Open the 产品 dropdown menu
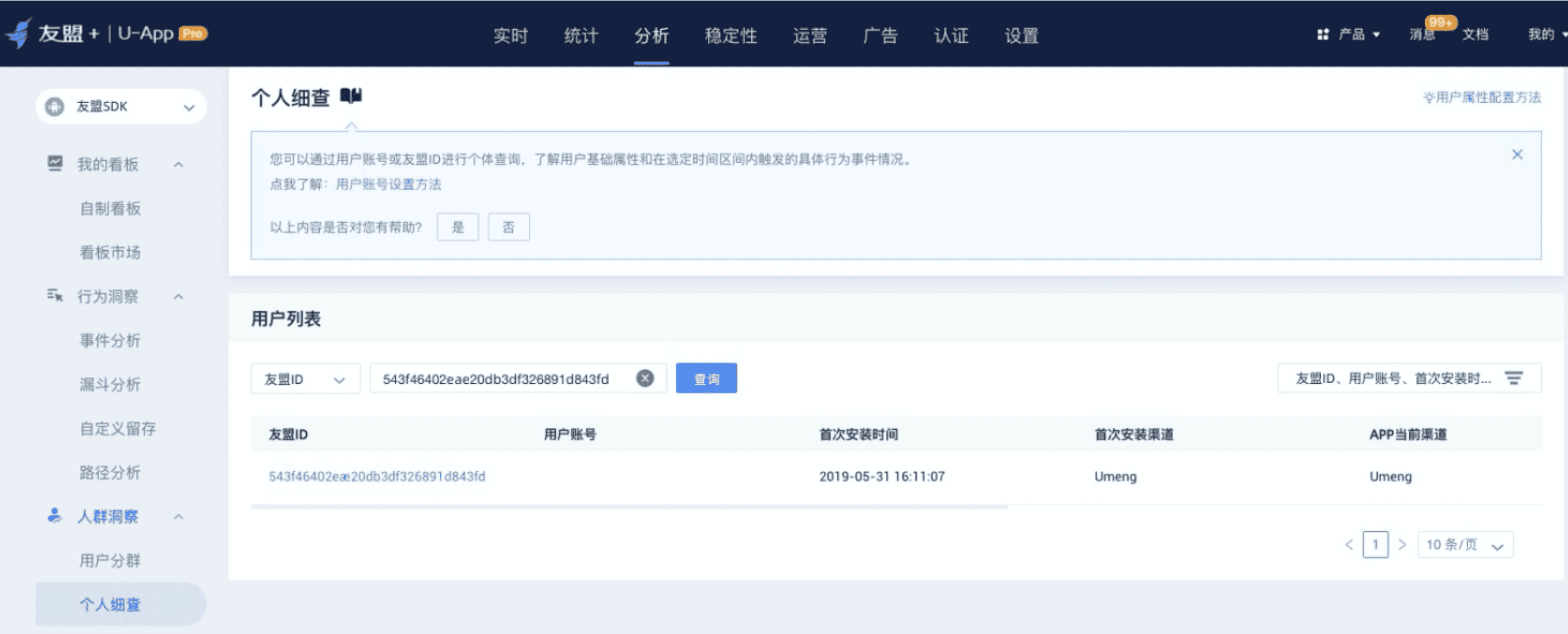Screen dimensions: 1568x634 1359,35
